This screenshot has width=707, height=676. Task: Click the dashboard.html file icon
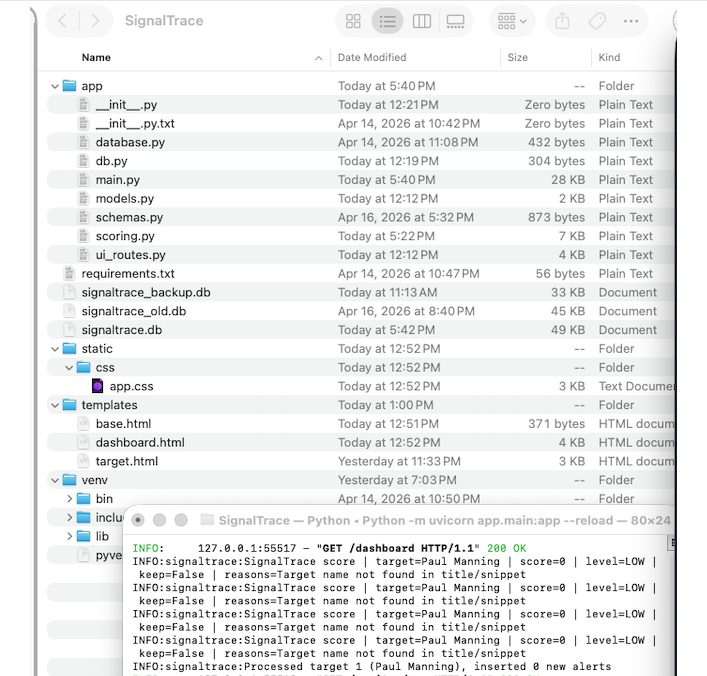(83, 442)
